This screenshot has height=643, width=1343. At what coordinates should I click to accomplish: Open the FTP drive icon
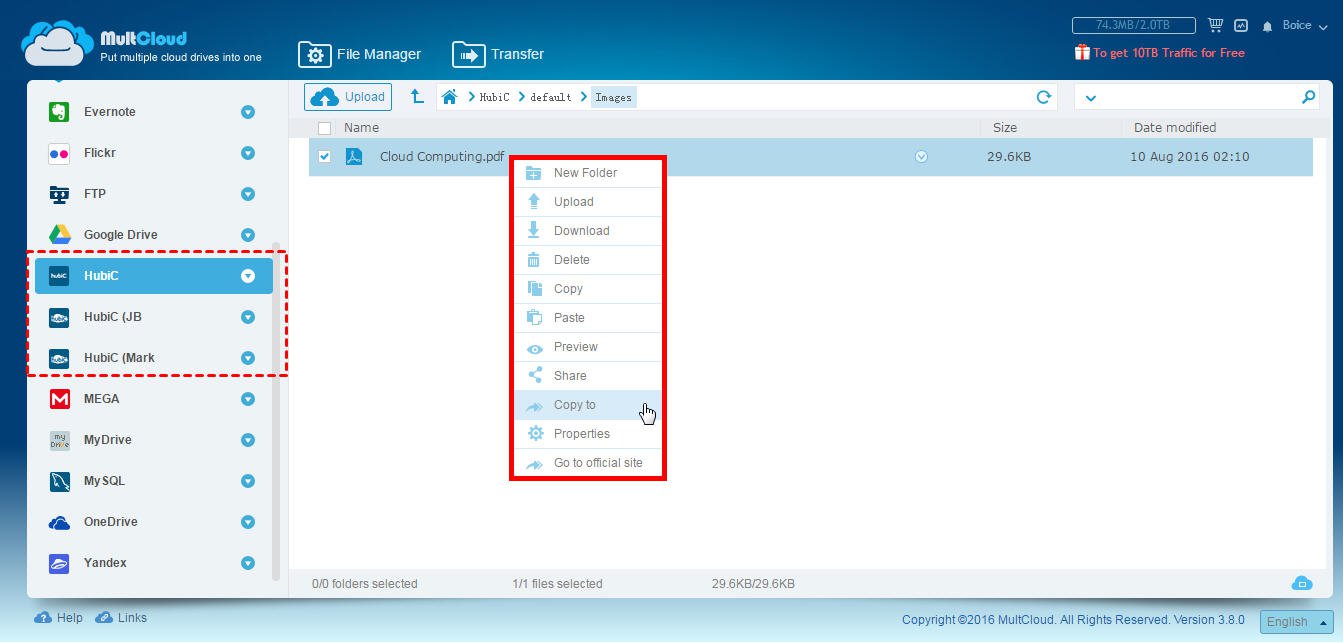point(59,194)
